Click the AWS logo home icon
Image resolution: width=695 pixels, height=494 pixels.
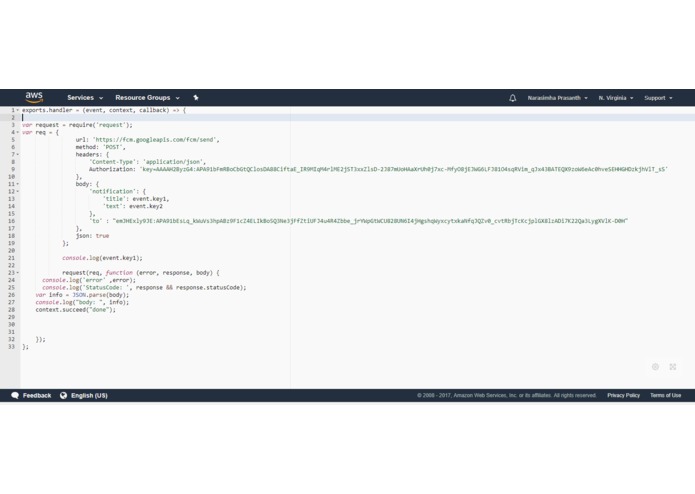34,97
